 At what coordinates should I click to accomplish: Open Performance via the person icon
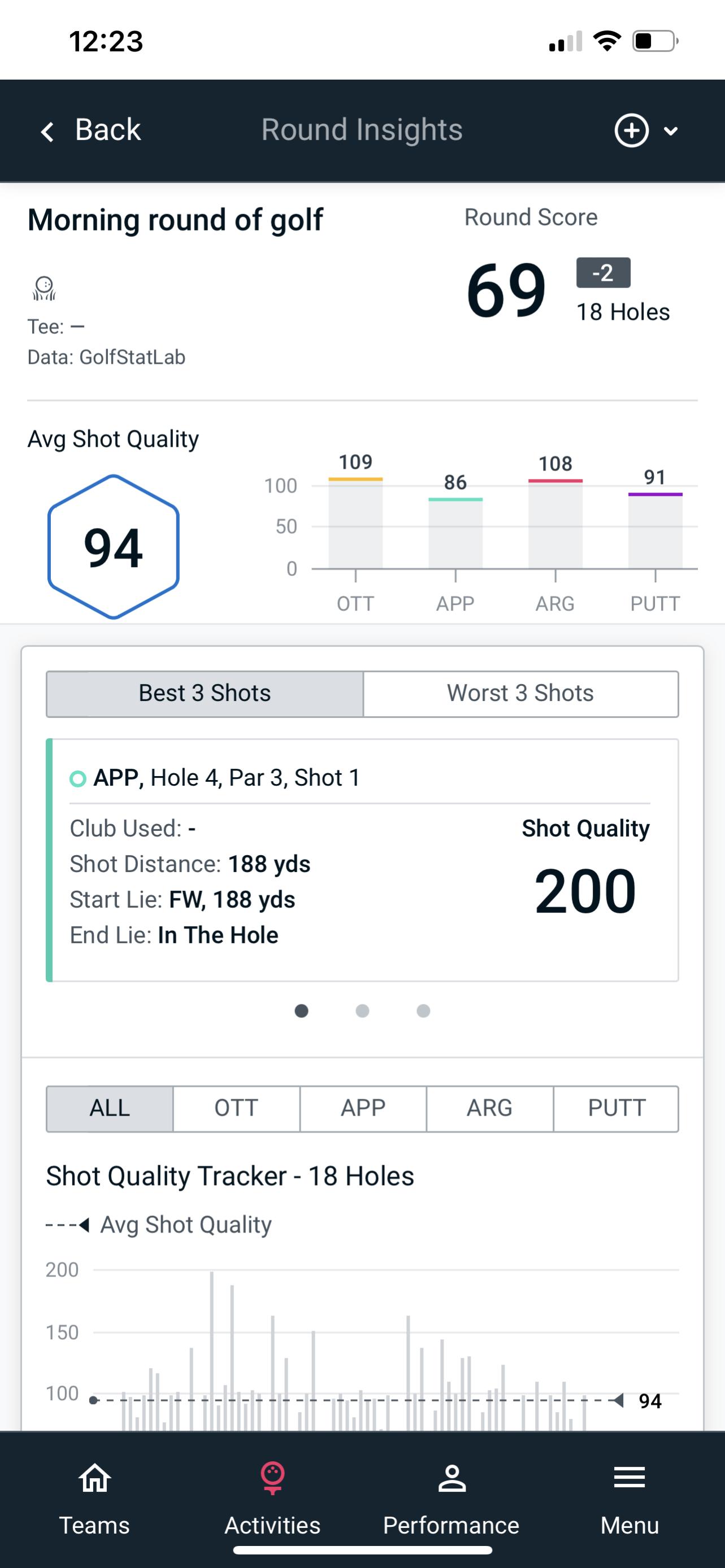tap(451, 1479)
